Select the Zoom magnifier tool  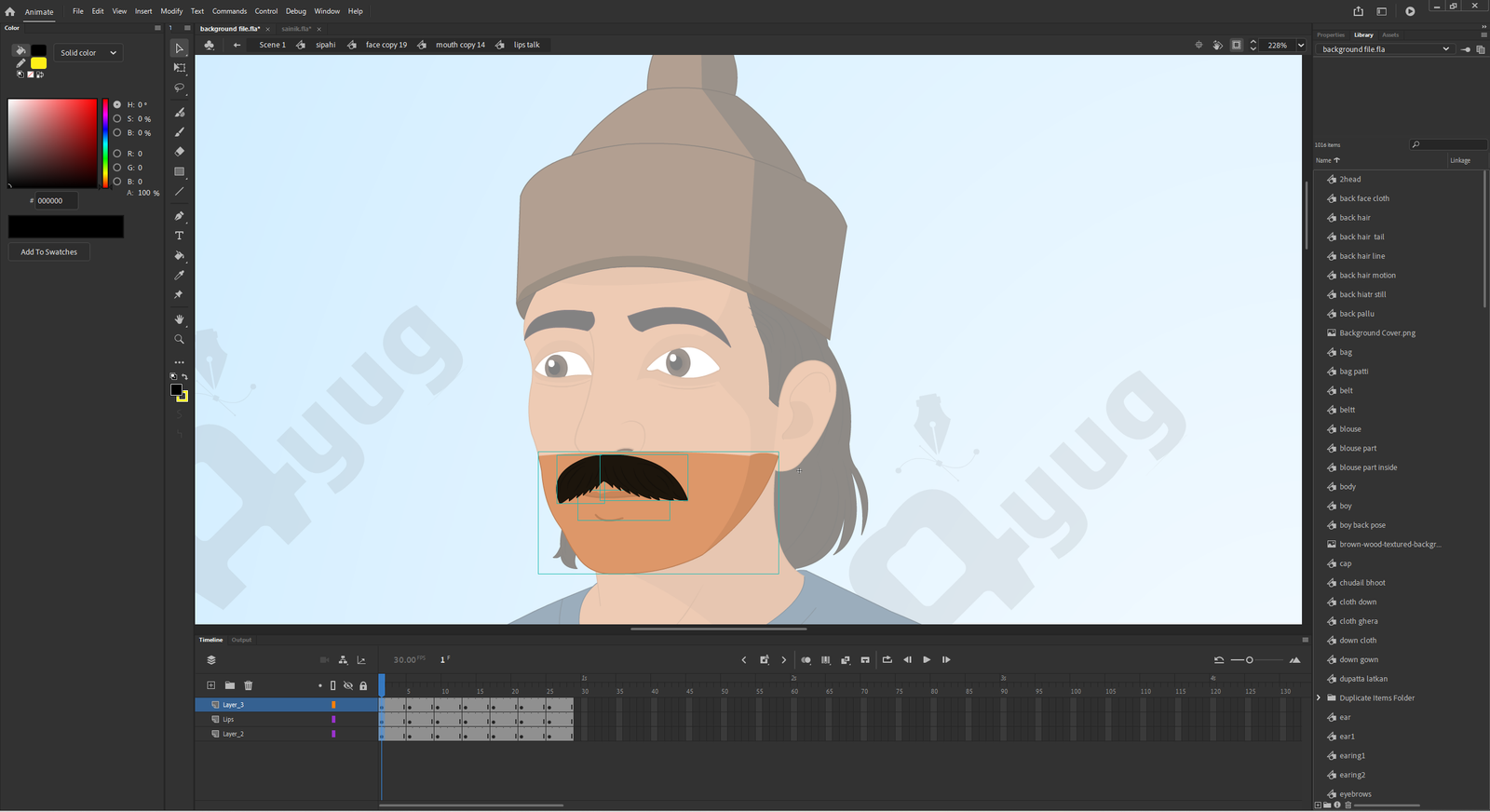point(180,340)
